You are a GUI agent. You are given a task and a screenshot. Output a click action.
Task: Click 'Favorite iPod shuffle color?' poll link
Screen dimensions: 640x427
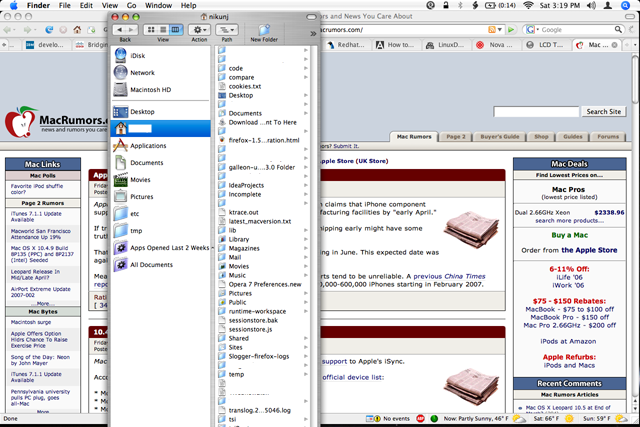[x=37, y=189]
